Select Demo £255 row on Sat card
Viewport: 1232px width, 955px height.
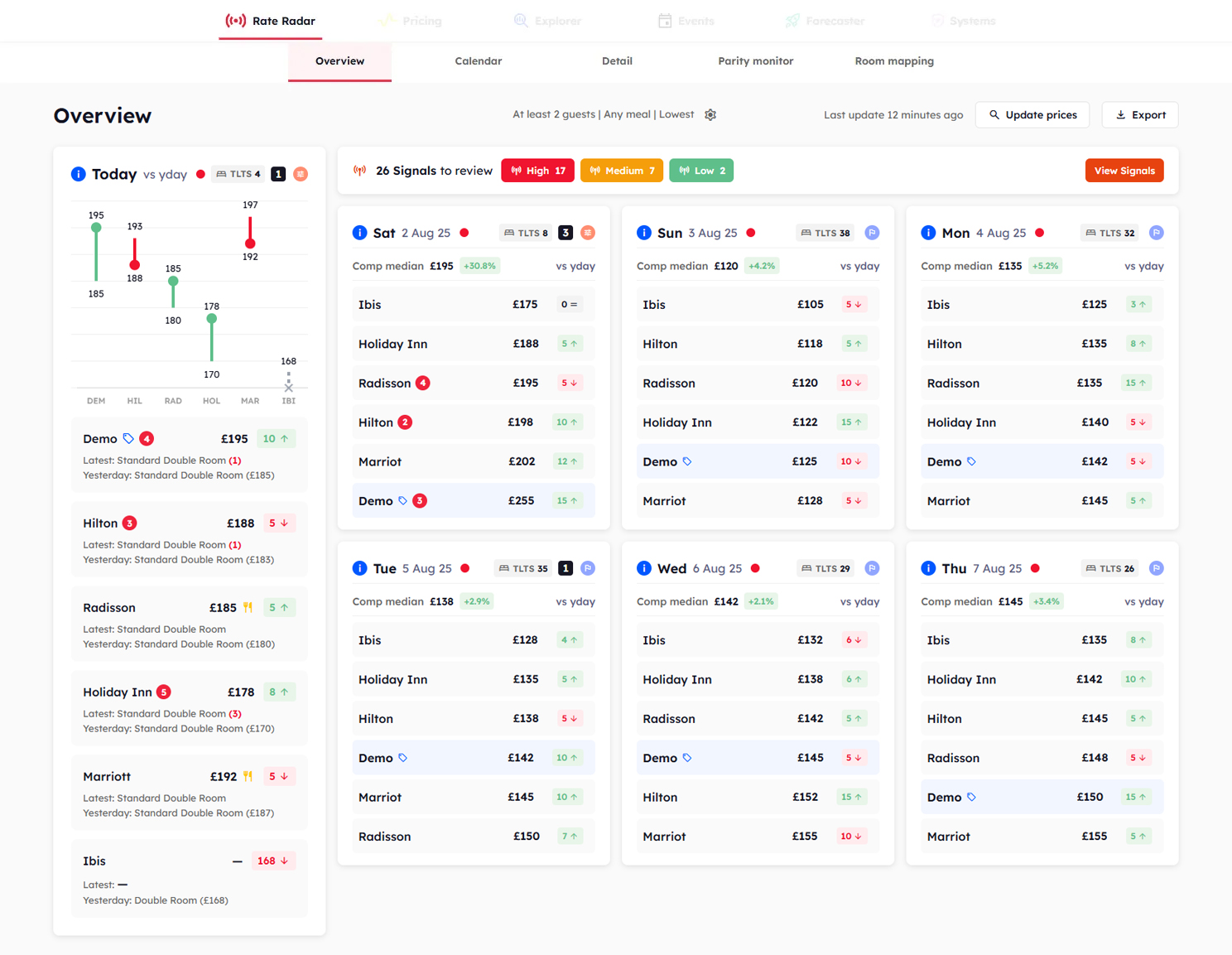(x=474, y=501)
